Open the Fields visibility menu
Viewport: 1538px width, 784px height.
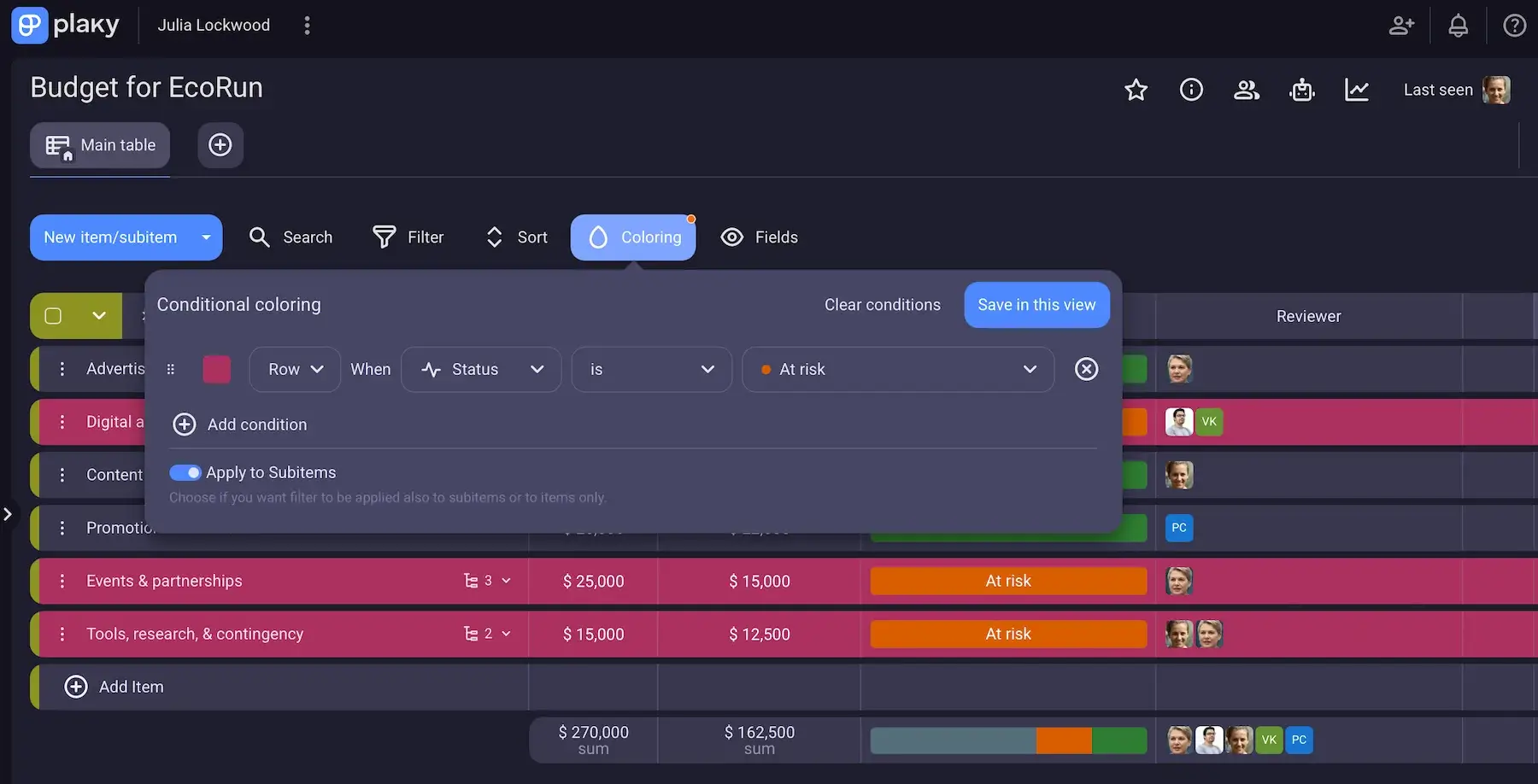click(760, 237)
